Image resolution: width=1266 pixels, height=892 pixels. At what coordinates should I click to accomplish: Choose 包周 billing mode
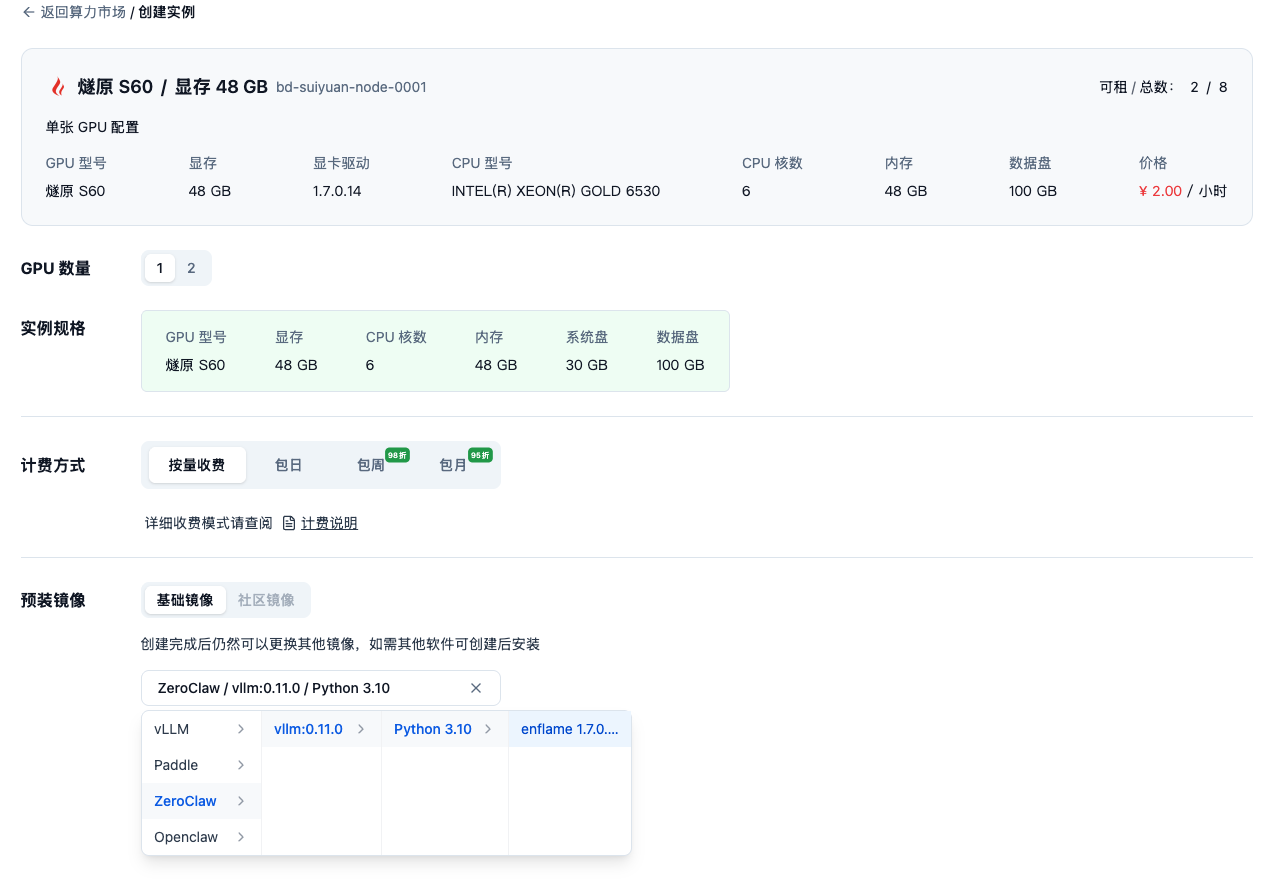pyautogui.click(x=371, y=465)
